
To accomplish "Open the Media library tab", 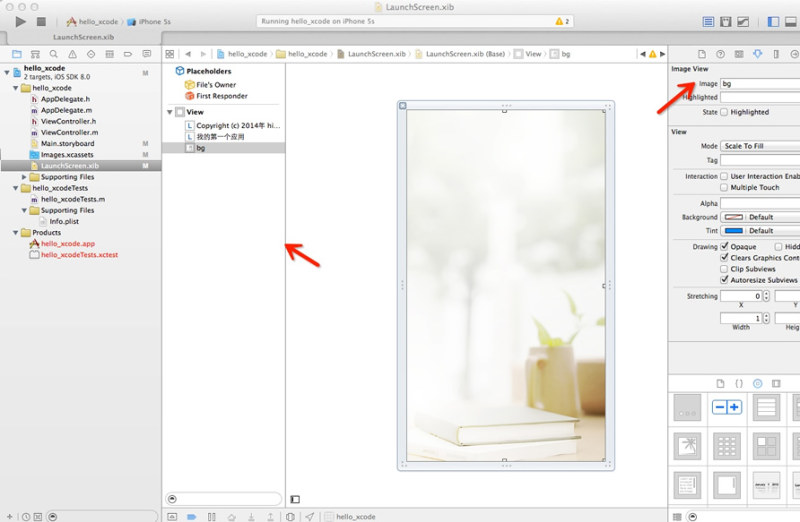I will coord(776,383).
